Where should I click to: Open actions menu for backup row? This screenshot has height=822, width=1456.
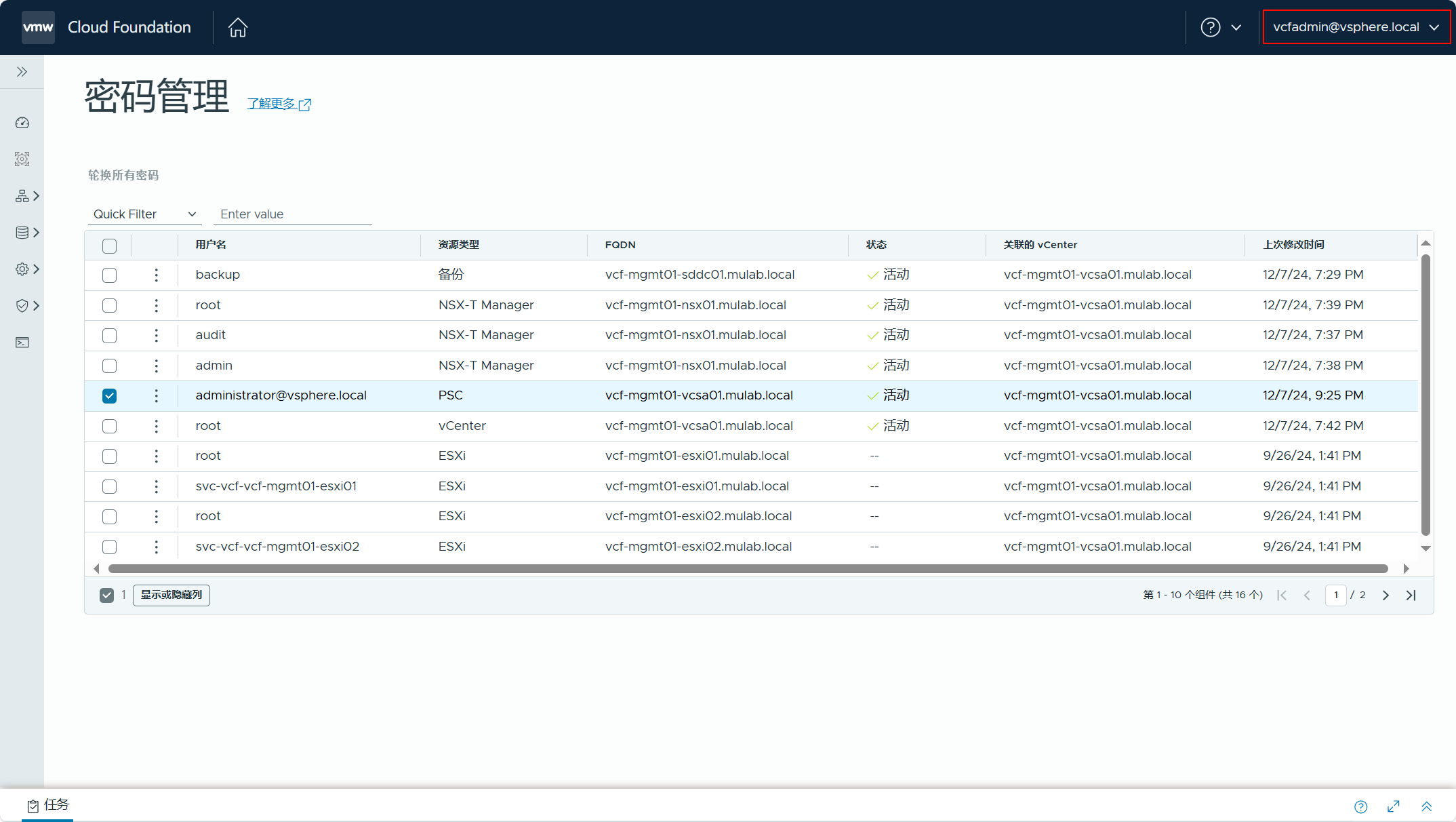[156, 275]
